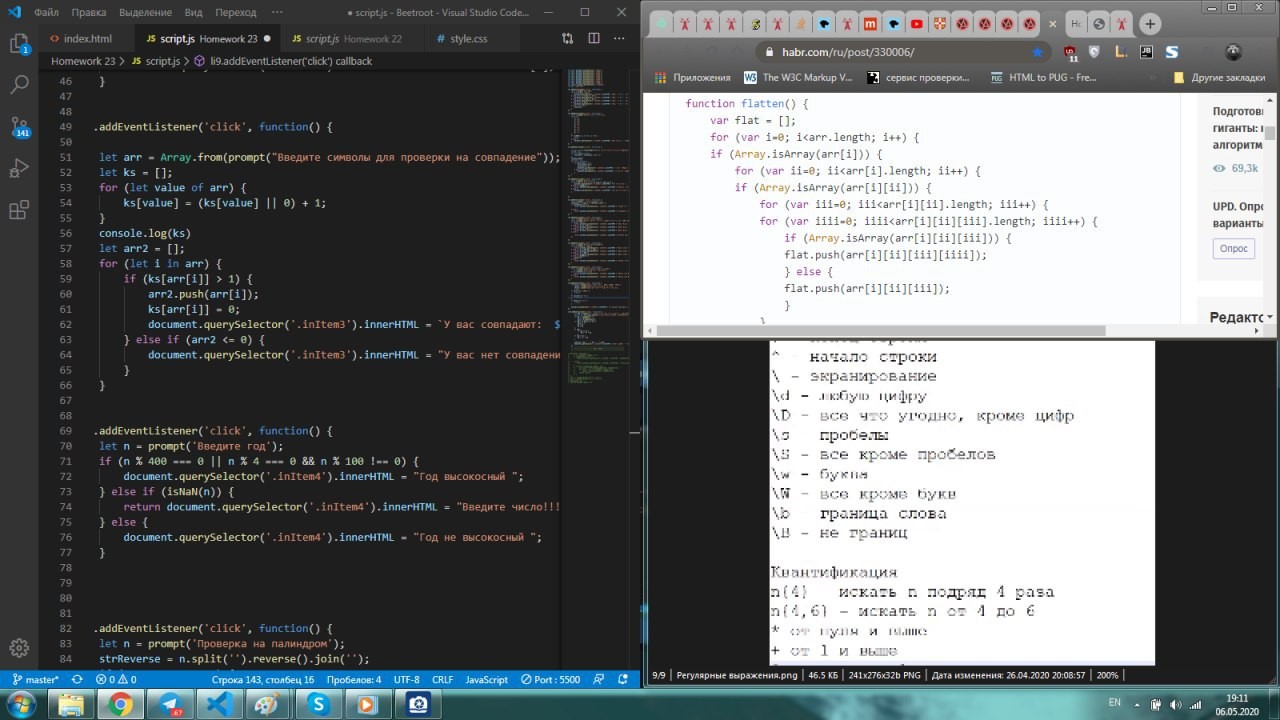Click the master branch in the status bar

pos(35,679)
